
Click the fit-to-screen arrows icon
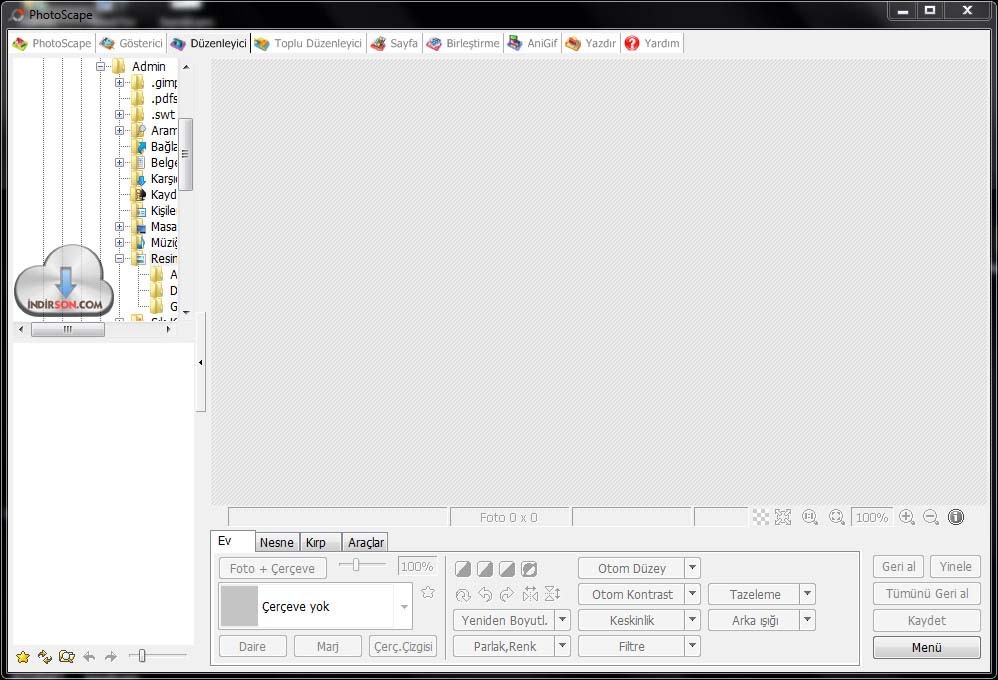pos(783,517)
